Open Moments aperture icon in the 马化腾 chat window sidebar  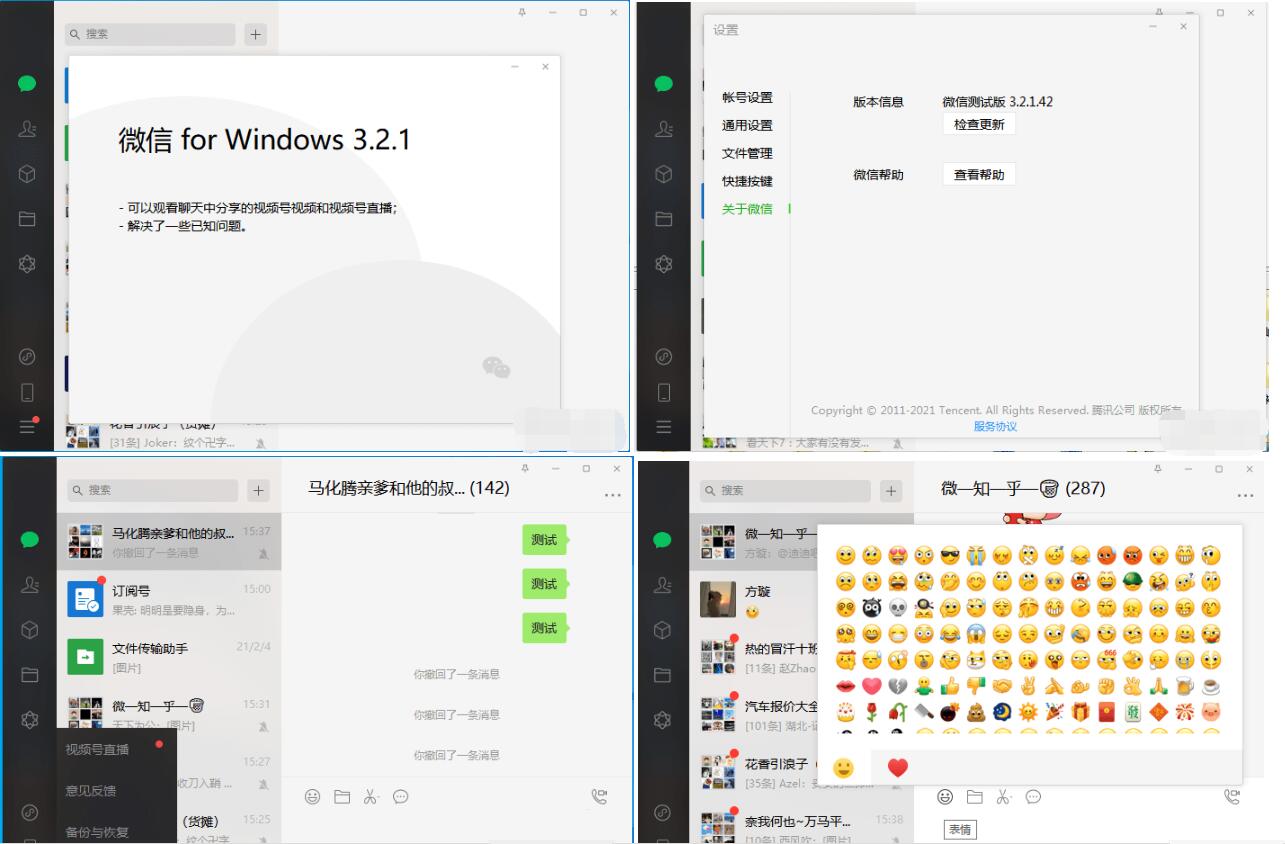tap(30, 720)
